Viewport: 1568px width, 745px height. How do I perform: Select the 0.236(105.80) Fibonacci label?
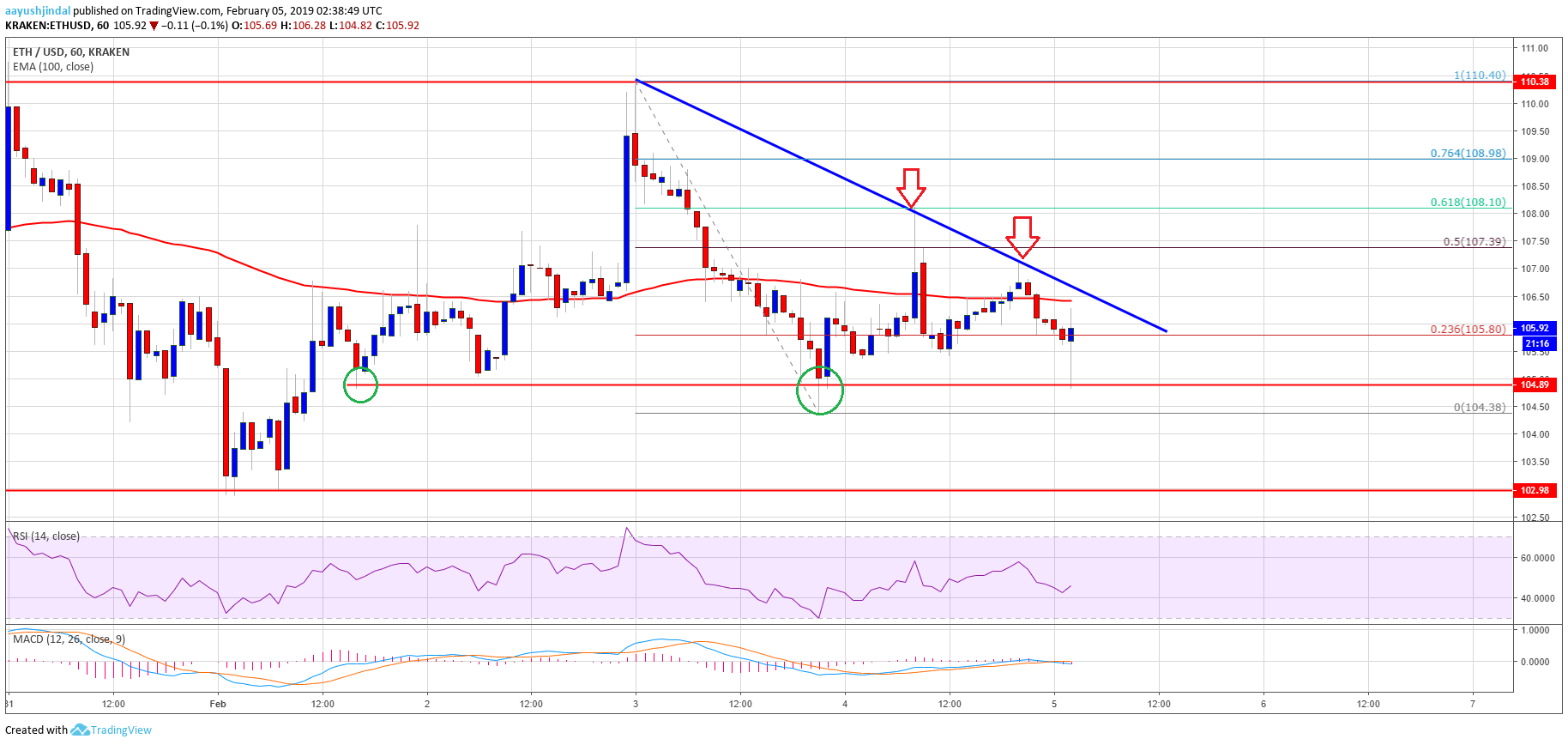[1468, 330]
